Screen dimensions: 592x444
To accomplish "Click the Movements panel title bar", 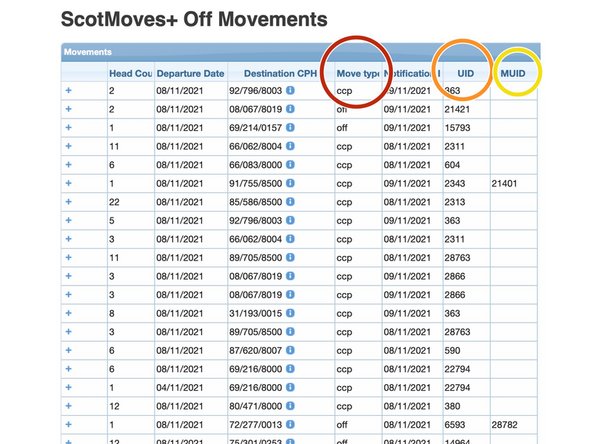I will [301, 52].
